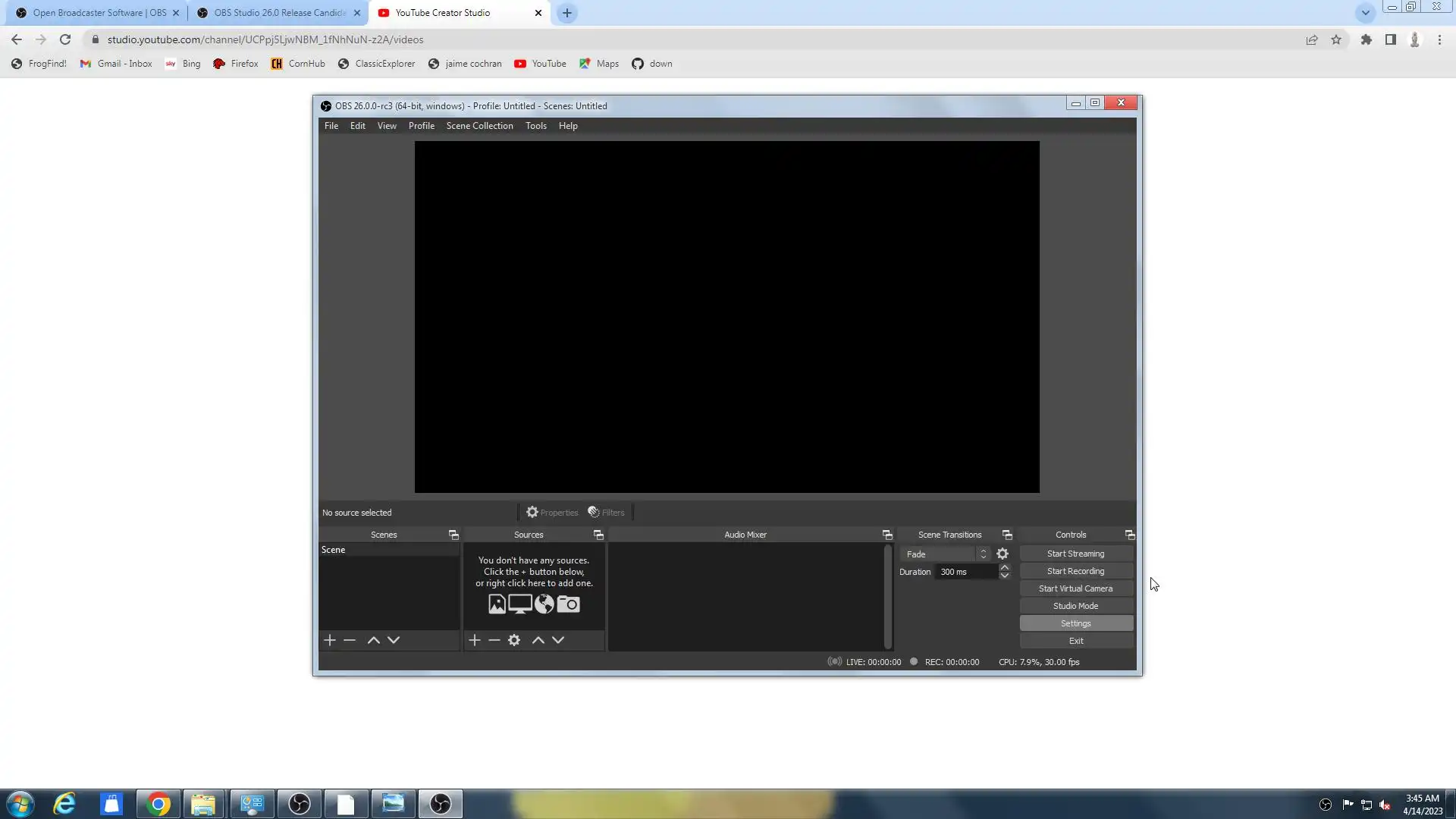
Task: Toggle bookmark star for this page
Action: (x=1336, y=40)
